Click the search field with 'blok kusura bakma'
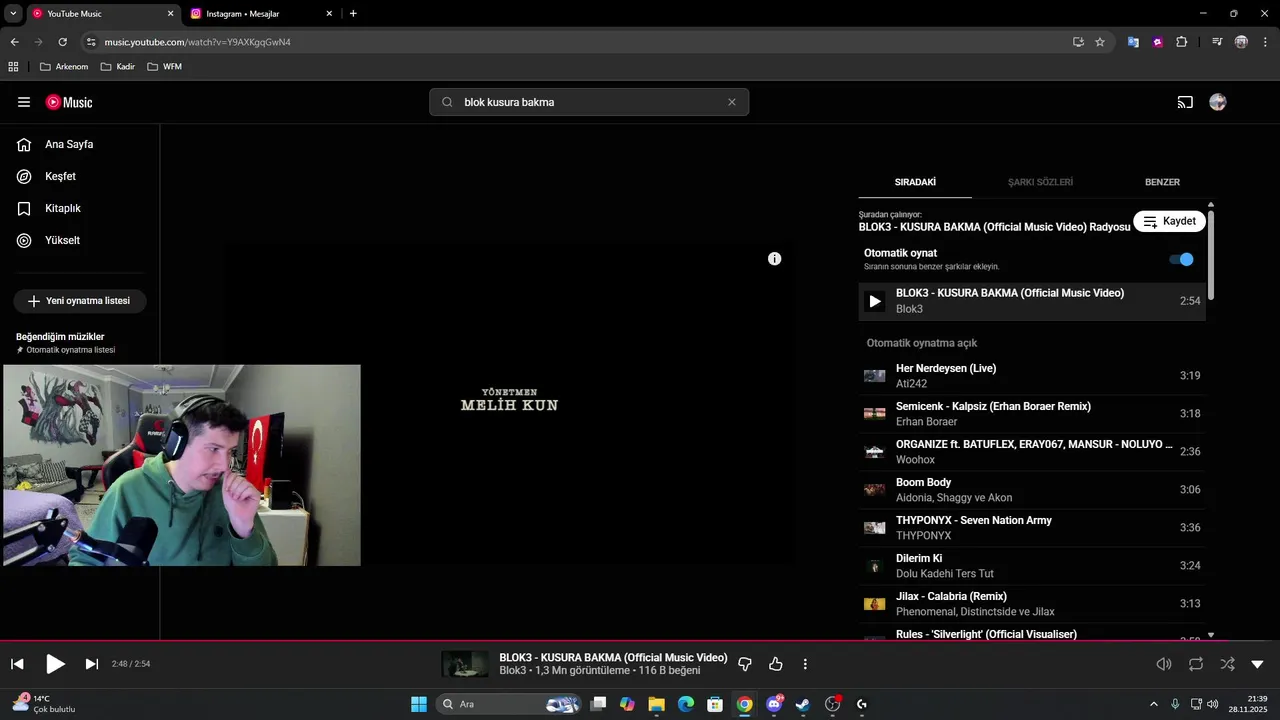The image size is (1280, 720). click(590, 102)
